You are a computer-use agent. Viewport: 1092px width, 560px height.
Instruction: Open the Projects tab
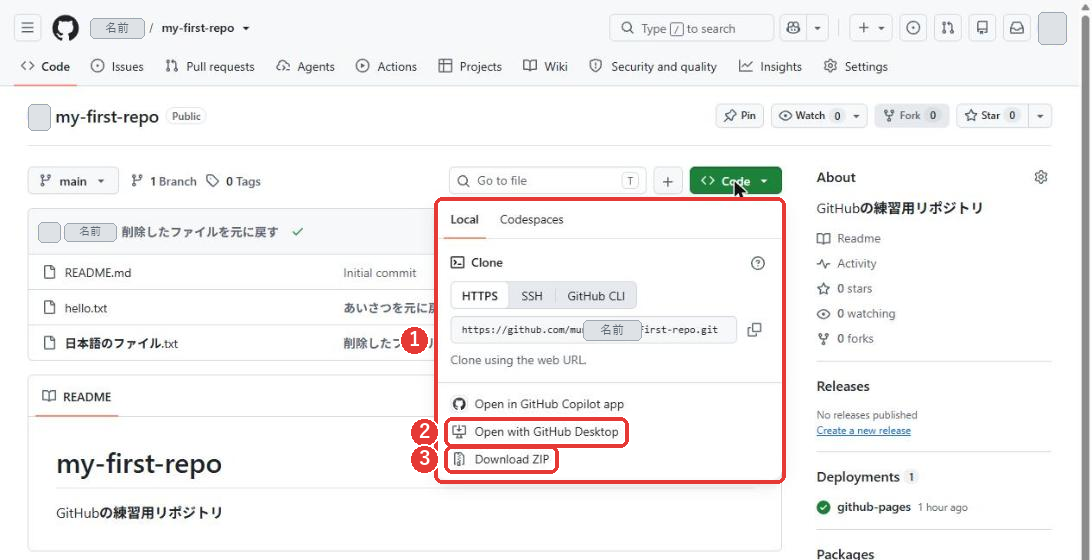470,66
